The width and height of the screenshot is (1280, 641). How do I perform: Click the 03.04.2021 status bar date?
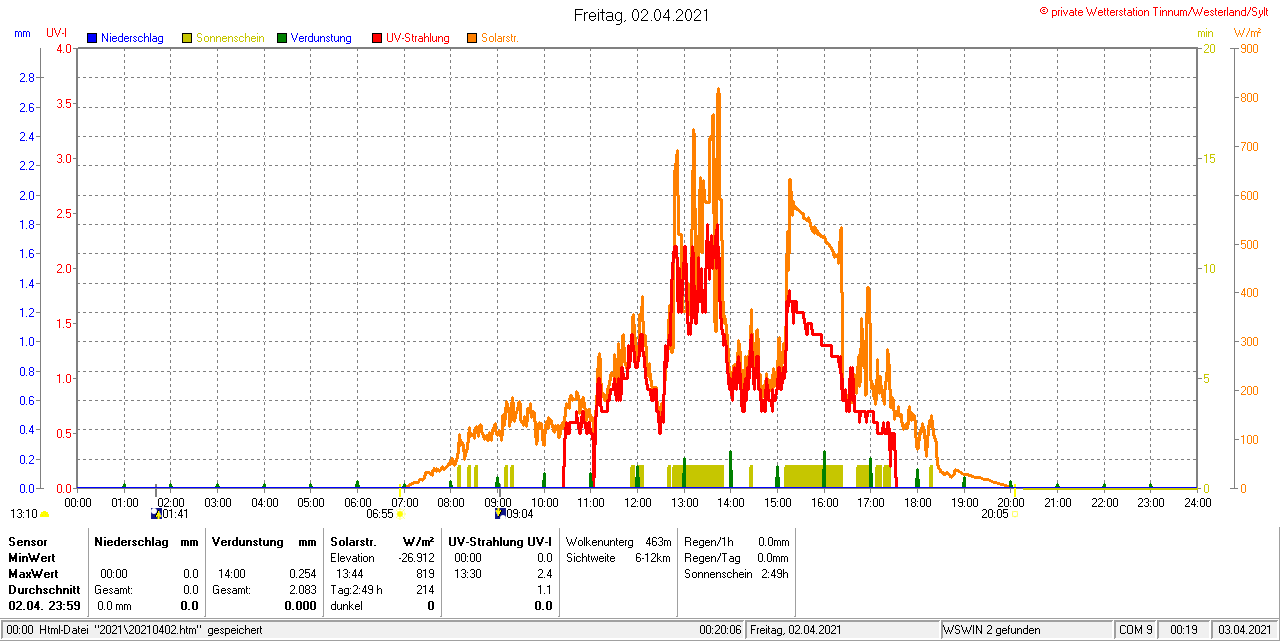pos(1244,630)
